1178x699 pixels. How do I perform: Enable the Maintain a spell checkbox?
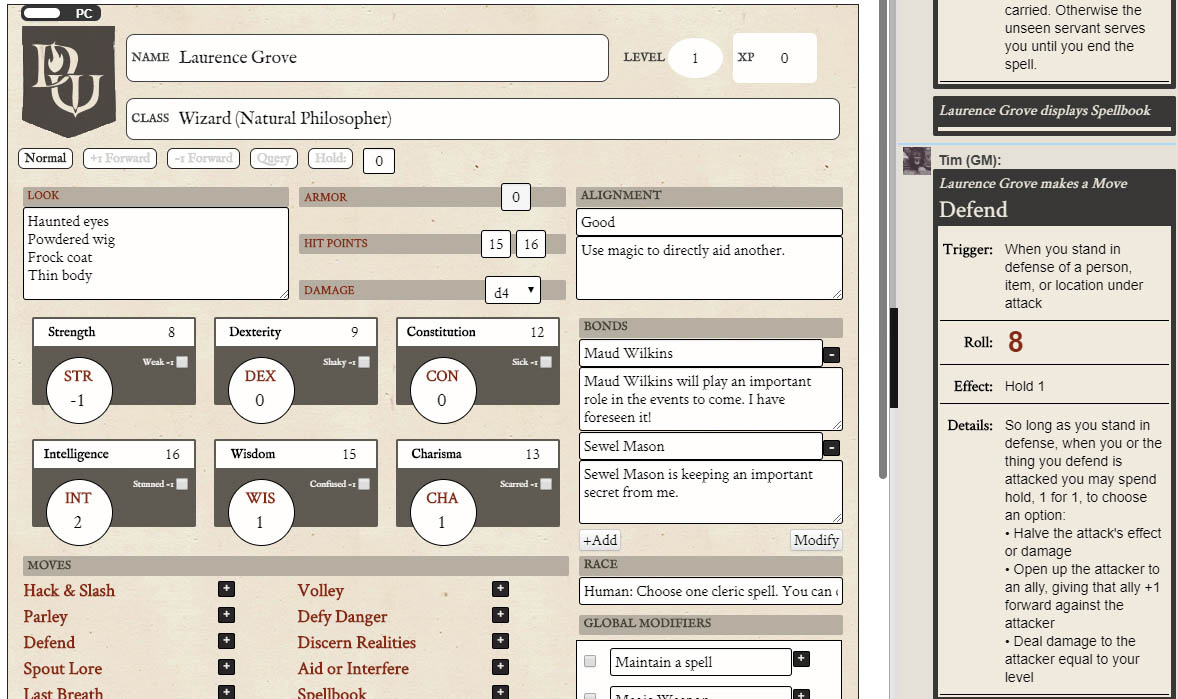[x=590, y=660]
